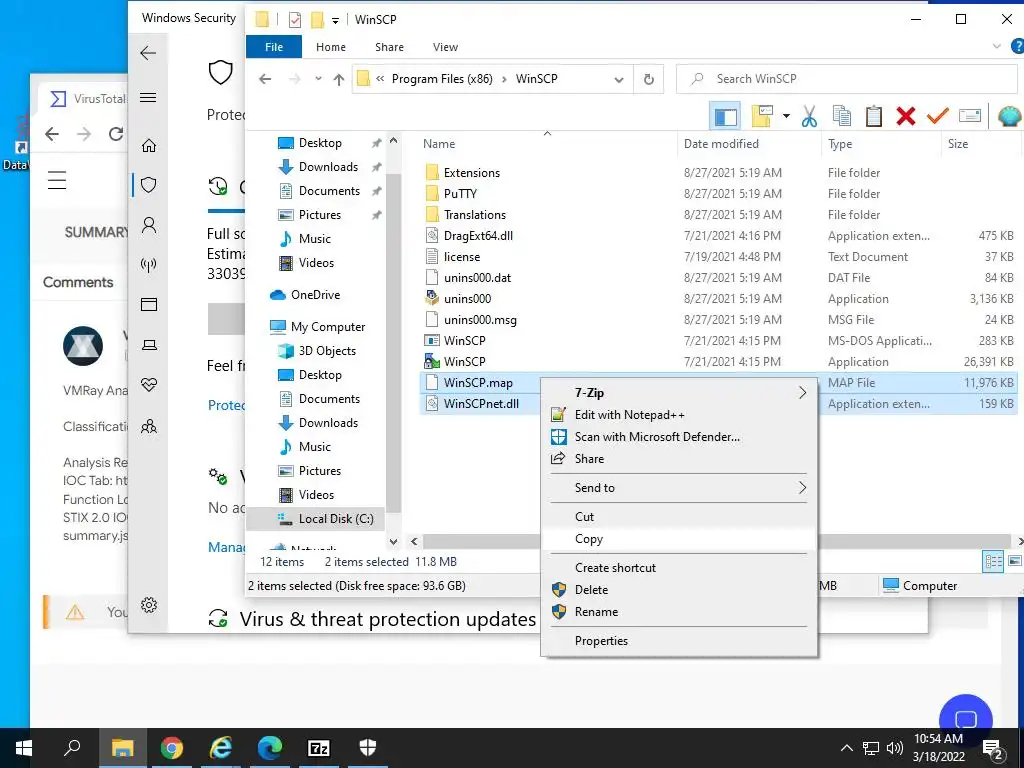
Task: Sort by Date modified column header
Action: [721, 144]
